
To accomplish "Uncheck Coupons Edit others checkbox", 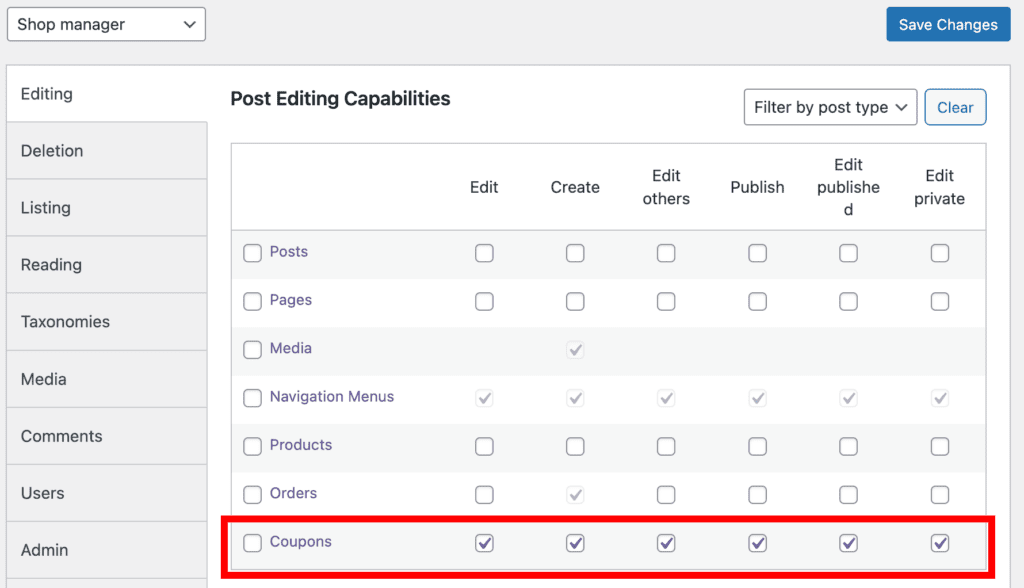I will tap(666, 543).
